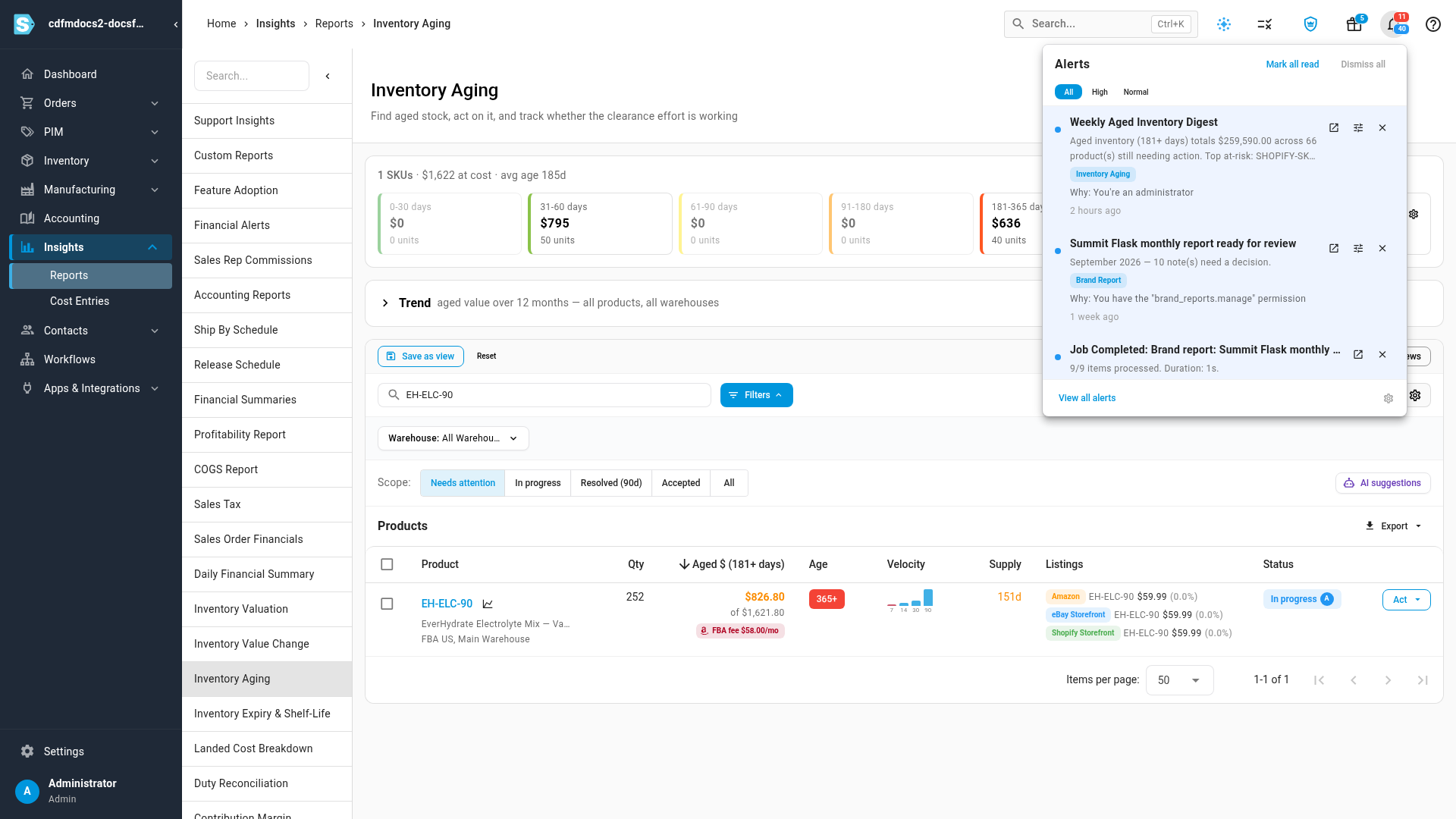This screenshot has width=1456, height=819.
Task: Go to next page arrow in pagination
Action: pyautogui.click(x=1388, y=680)
